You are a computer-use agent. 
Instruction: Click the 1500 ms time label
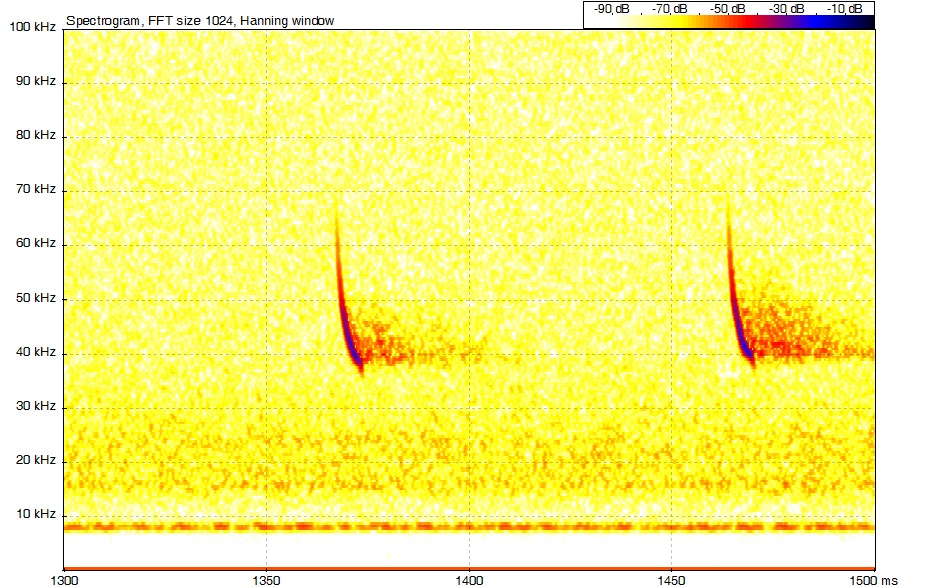click(x=875, y=580)
